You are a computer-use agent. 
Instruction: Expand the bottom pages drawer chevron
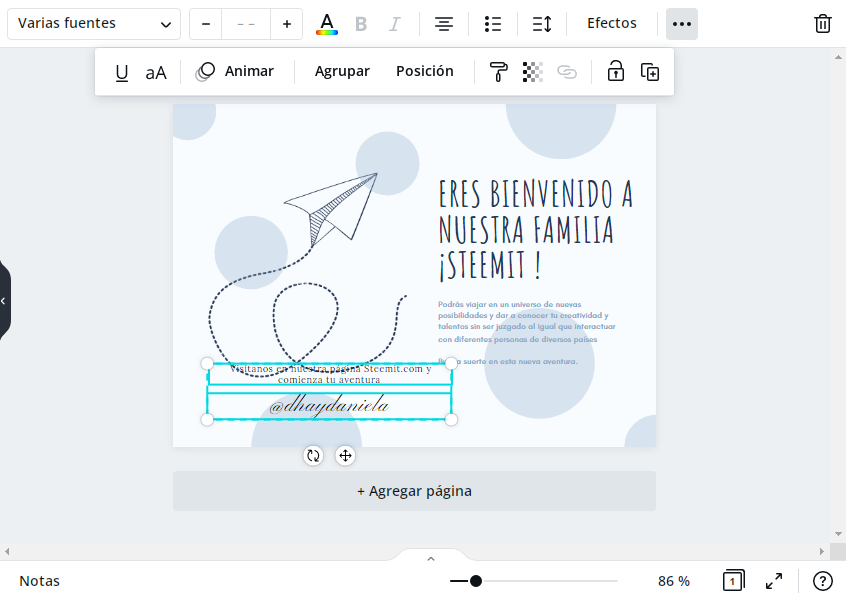point(431,558)
